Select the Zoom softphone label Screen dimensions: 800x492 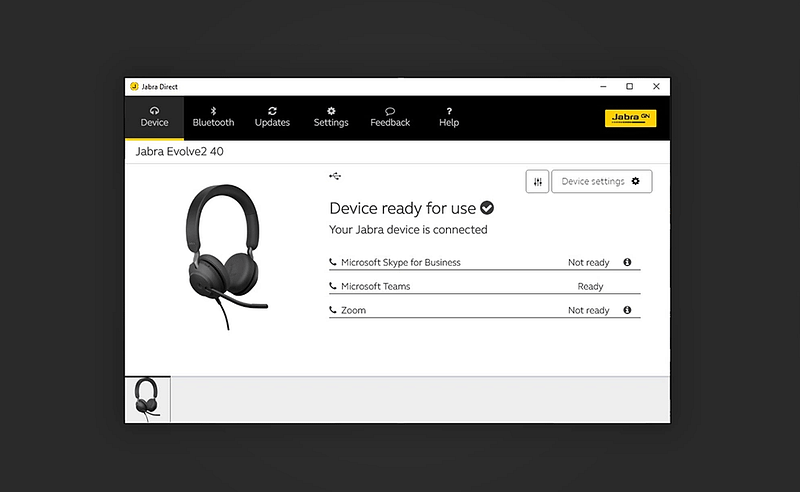pos(353,310)
